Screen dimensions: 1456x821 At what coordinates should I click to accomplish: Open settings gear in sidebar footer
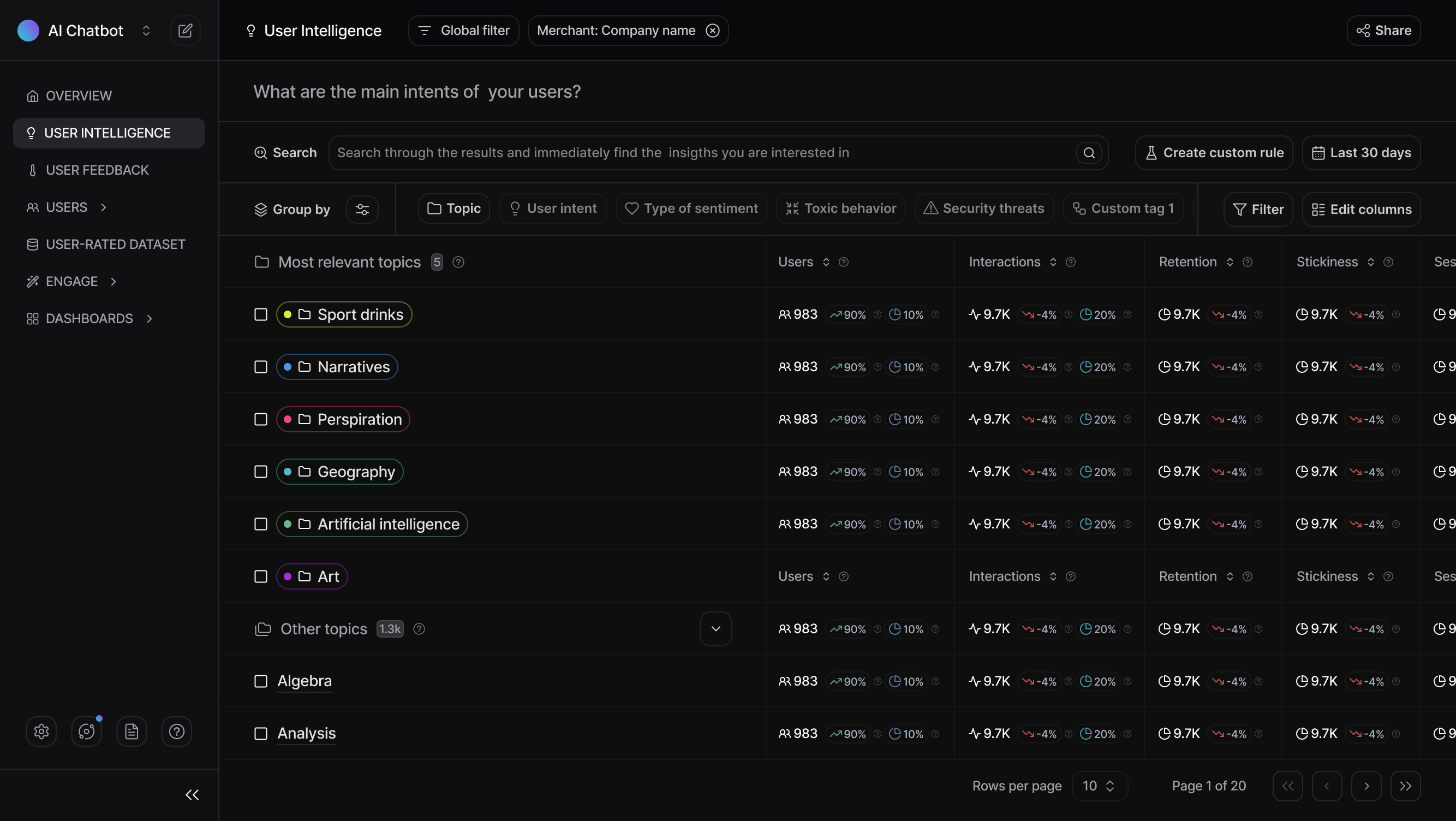click(x=41, y=731)
